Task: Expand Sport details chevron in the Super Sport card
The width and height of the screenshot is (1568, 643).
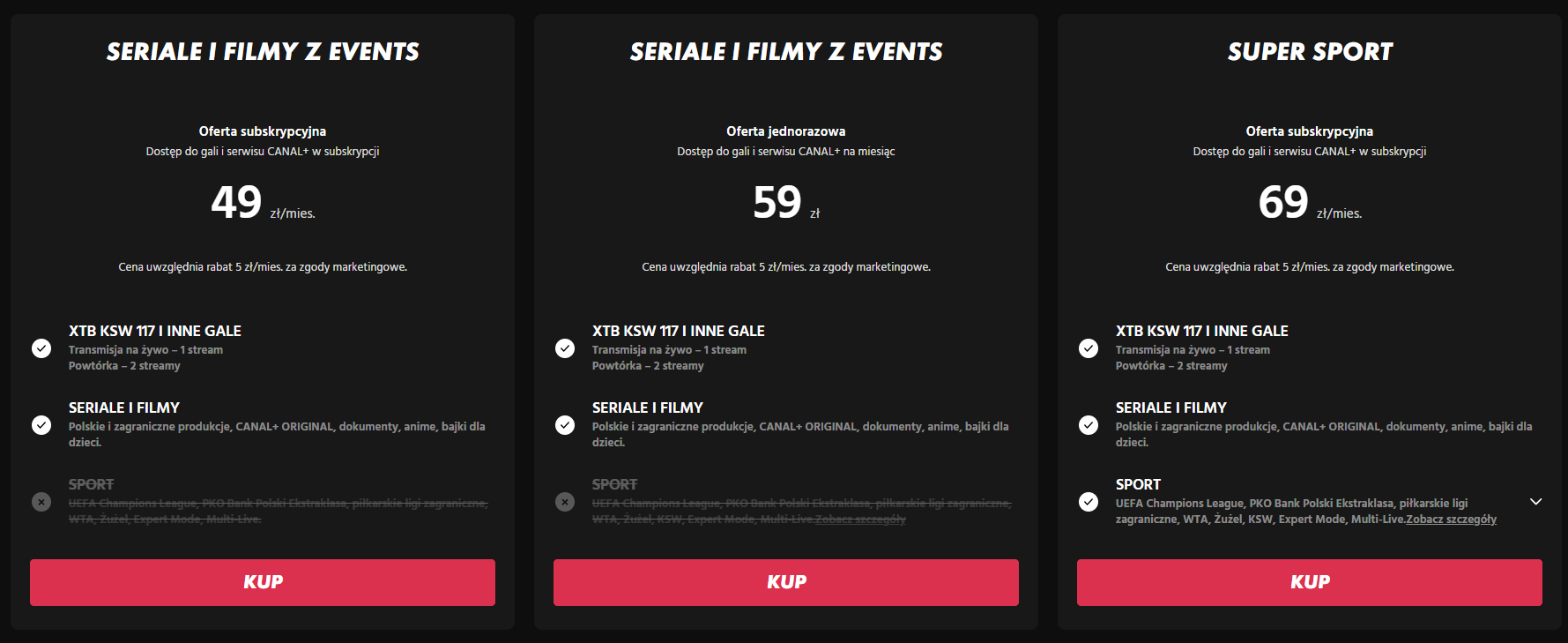Action: coord(1535,502)
